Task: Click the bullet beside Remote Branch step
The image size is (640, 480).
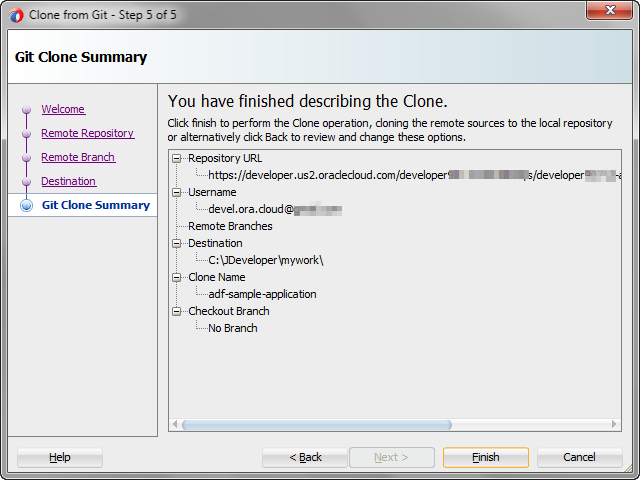Action: point(26,158)
